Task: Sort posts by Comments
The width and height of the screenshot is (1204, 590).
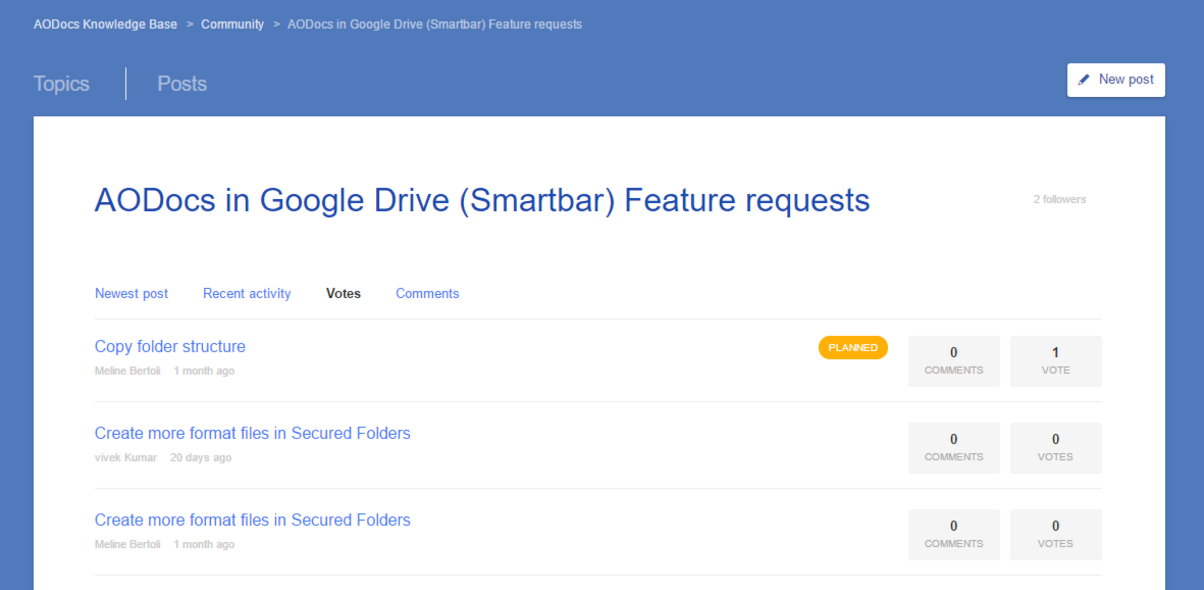Action: [427, 294]
